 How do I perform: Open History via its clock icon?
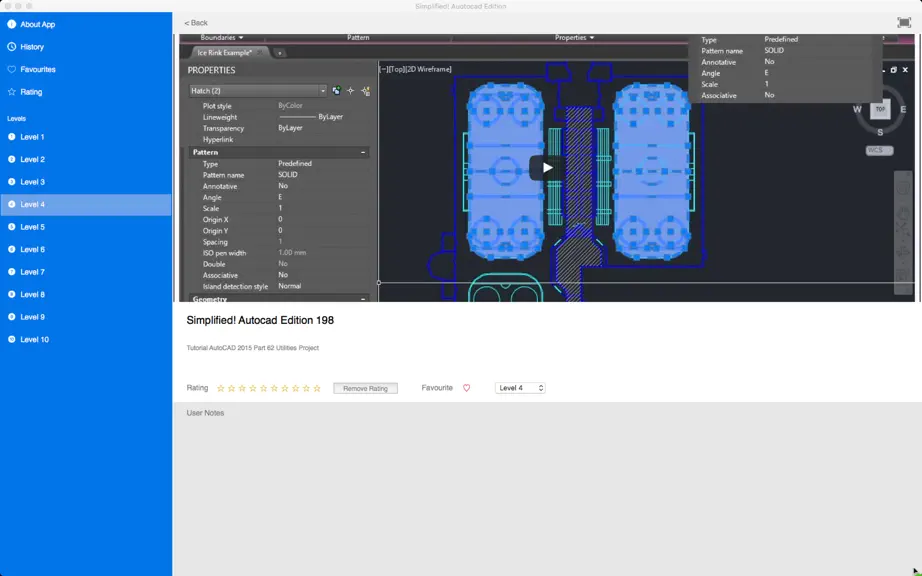click(x=11, y=46)
